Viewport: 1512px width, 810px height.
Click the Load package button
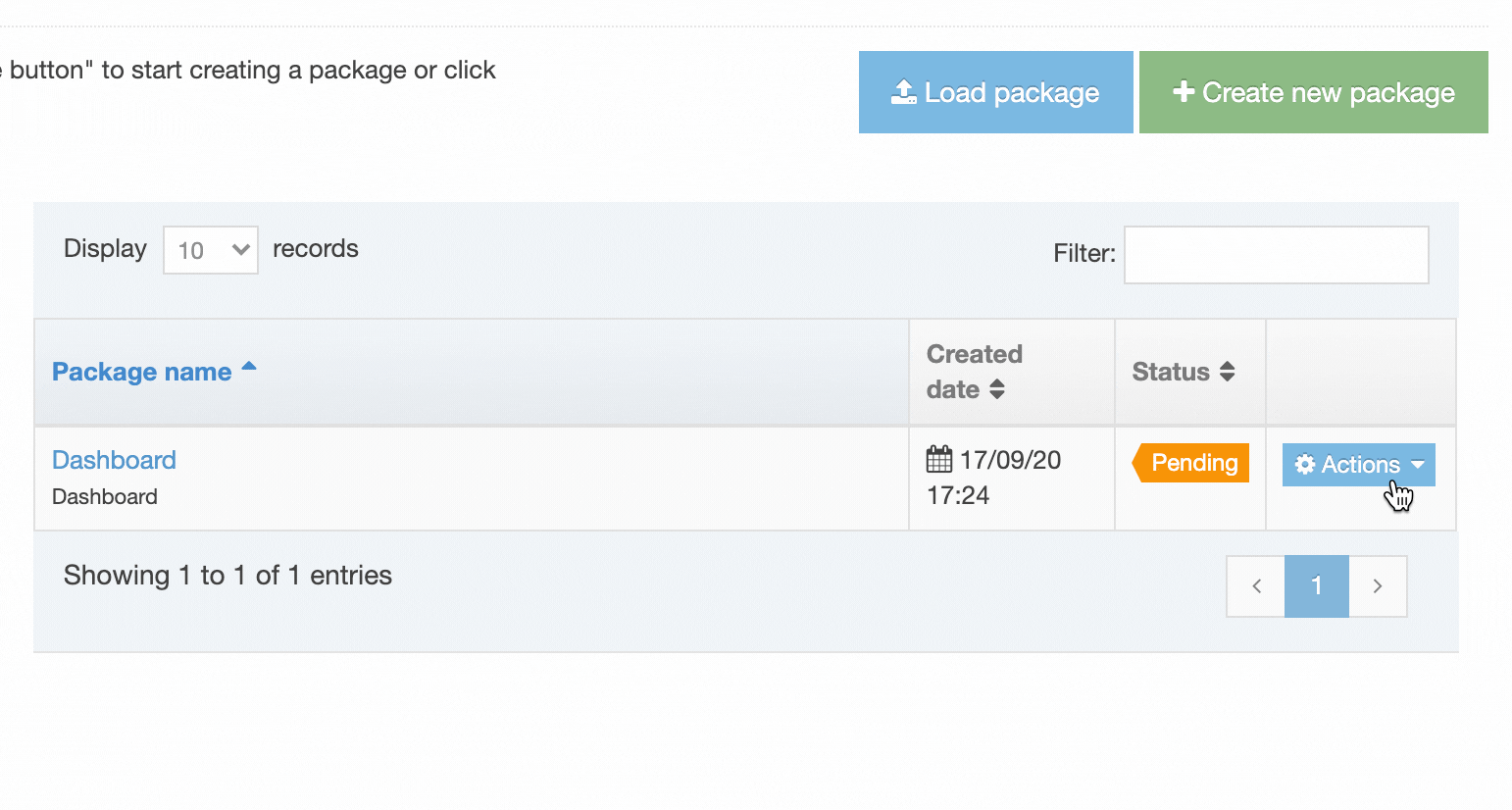(x=995, y=91)
